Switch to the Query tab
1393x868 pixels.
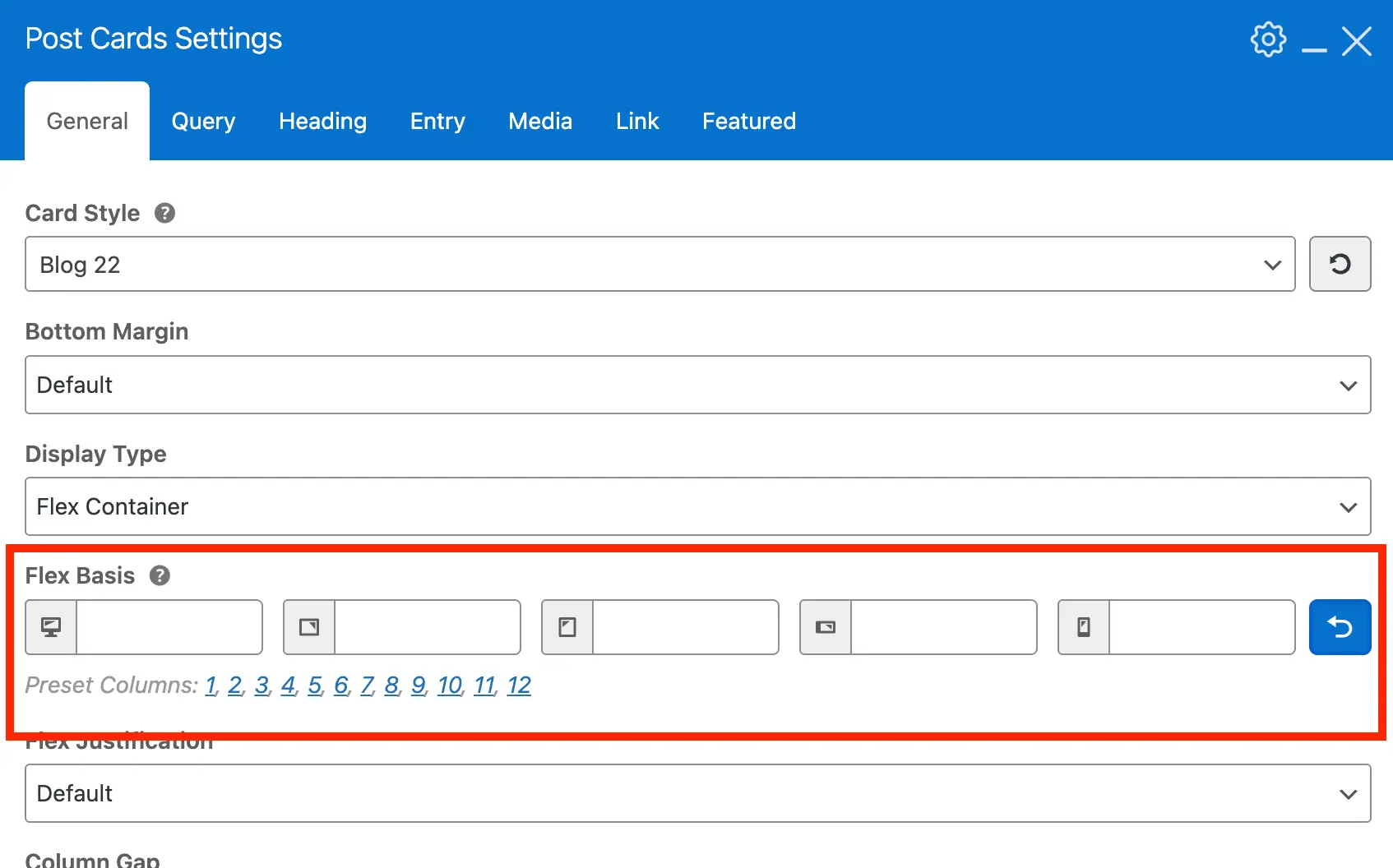pos(203,121)
